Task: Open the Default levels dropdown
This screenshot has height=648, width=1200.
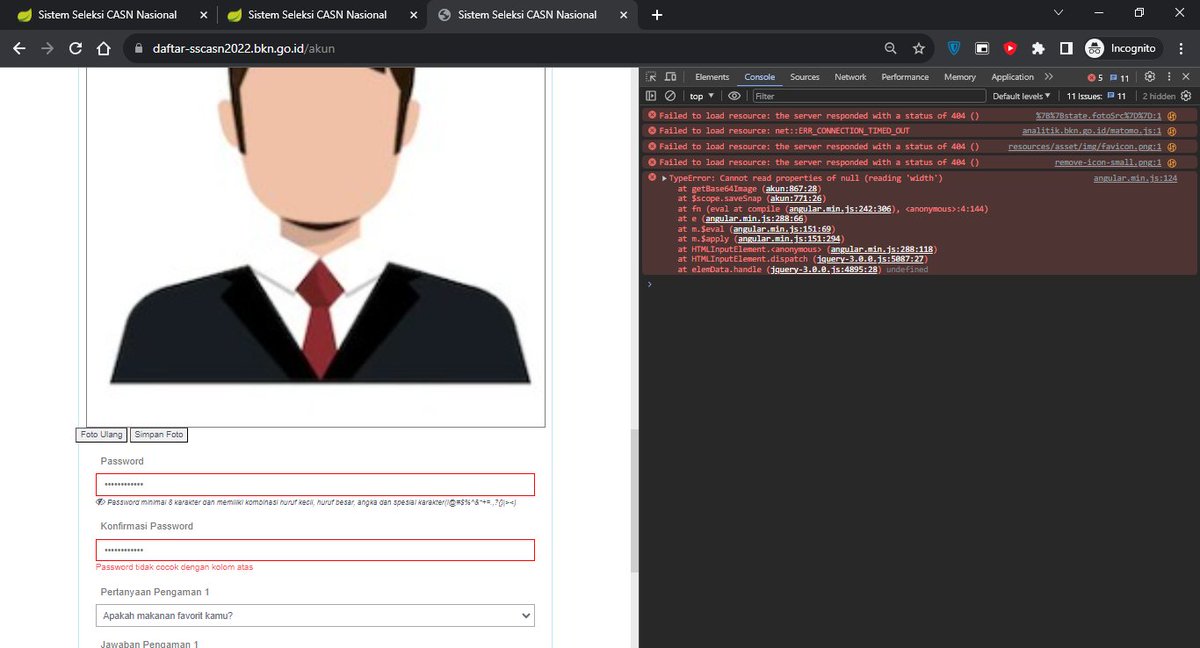Action: coord(1021,96)
